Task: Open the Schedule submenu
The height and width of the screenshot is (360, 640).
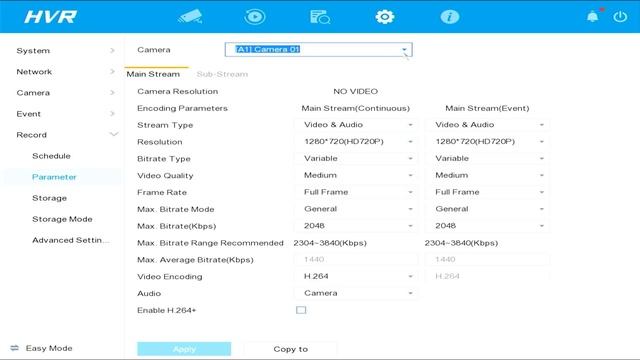Action: (x=51, y=156)
